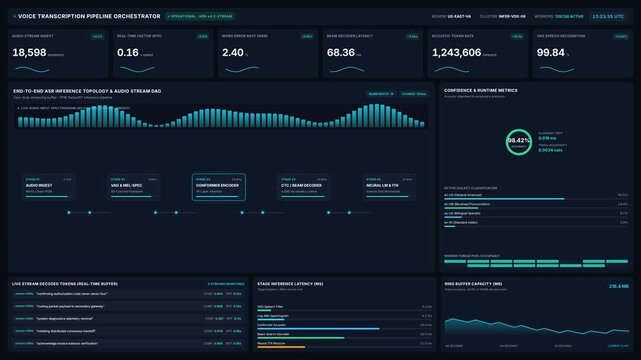This screenshot has height=360, width=641.
Task: Open the Acoustic Token Rate card 1,243,606
Action: (477, 54)
